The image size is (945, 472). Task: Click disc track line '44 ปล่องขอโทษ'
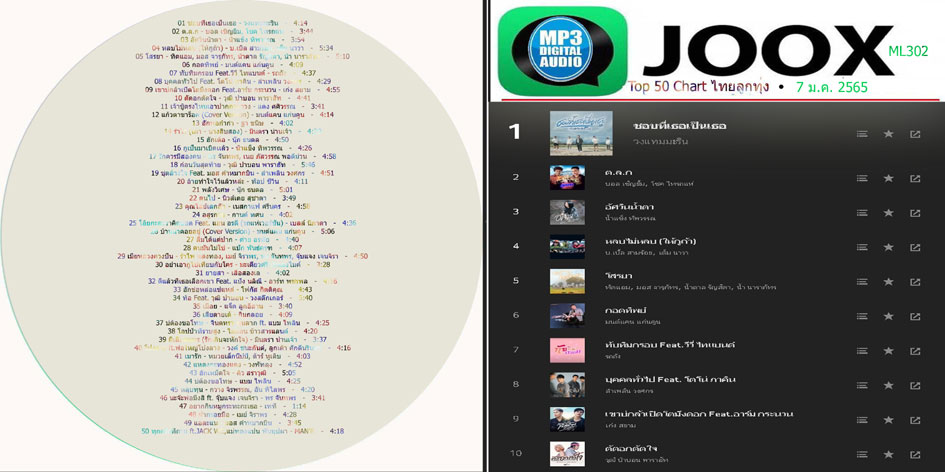coord(243,381)
